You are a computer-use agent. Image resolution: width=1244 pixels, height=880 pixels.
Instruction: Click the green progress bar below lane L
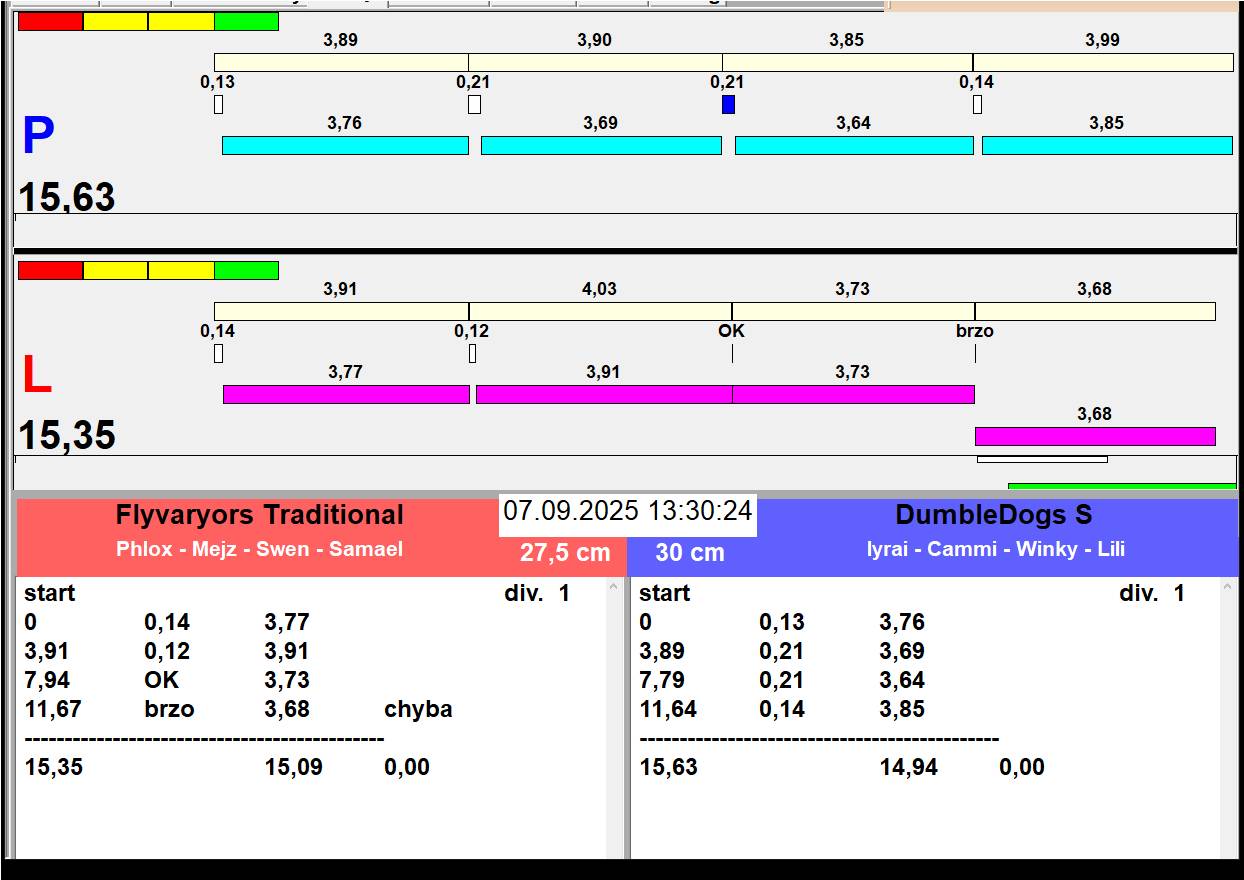click(x=1122, y=487)
